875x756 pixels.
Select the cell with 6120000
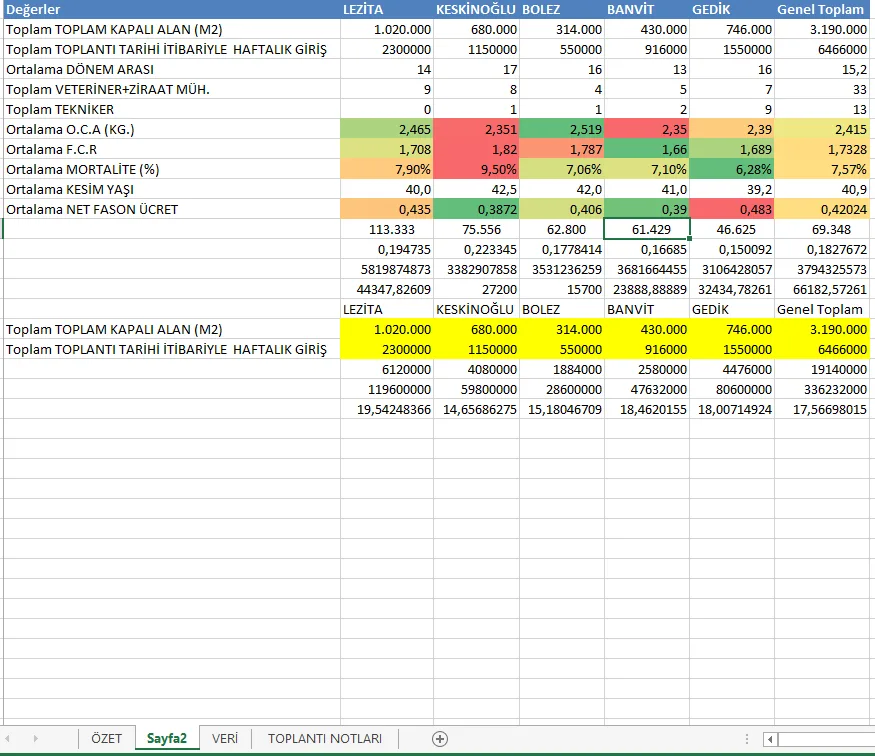(387, 370)
